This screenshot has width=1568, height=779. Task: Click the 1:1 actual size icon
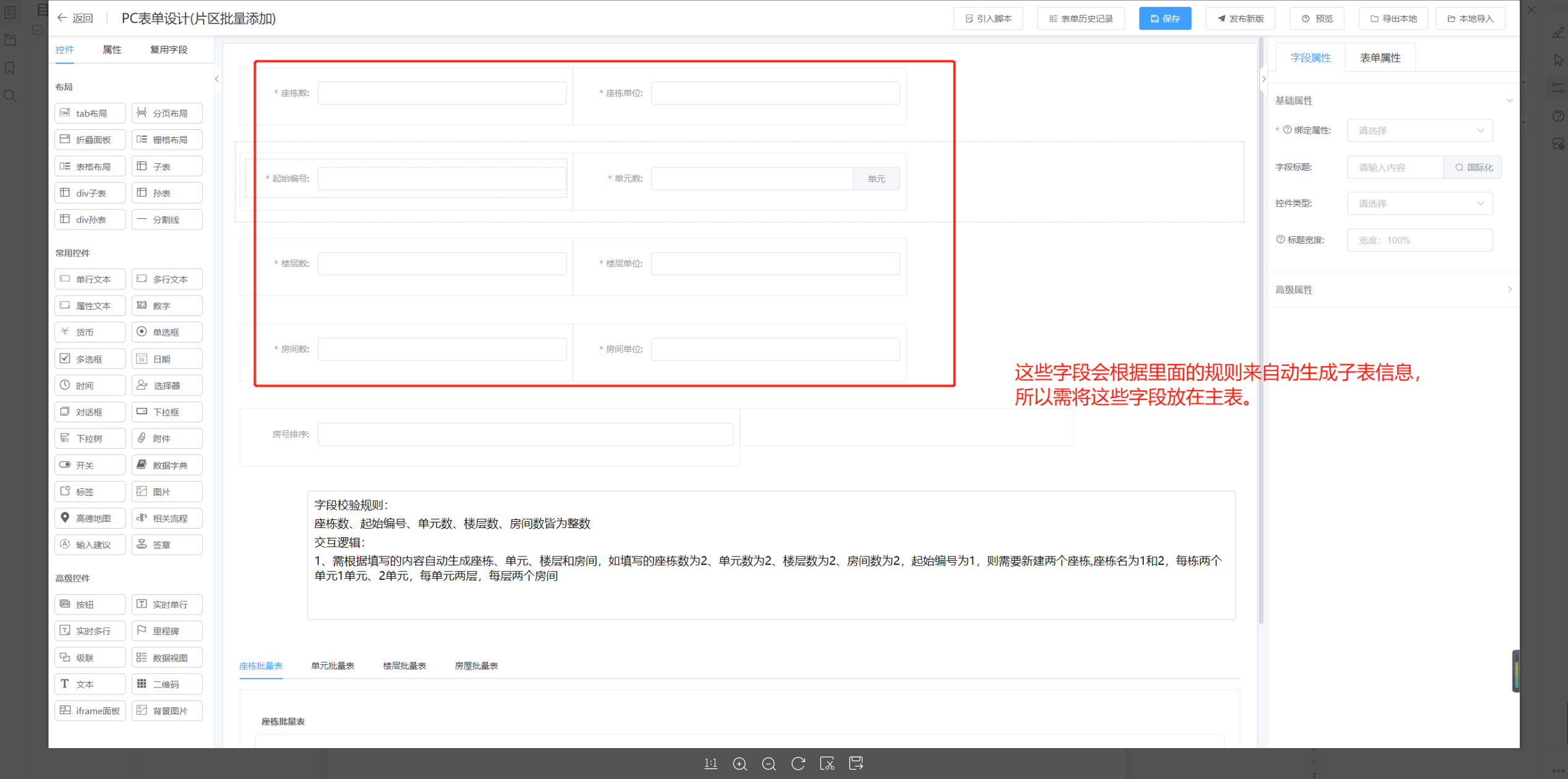[710, 764]
